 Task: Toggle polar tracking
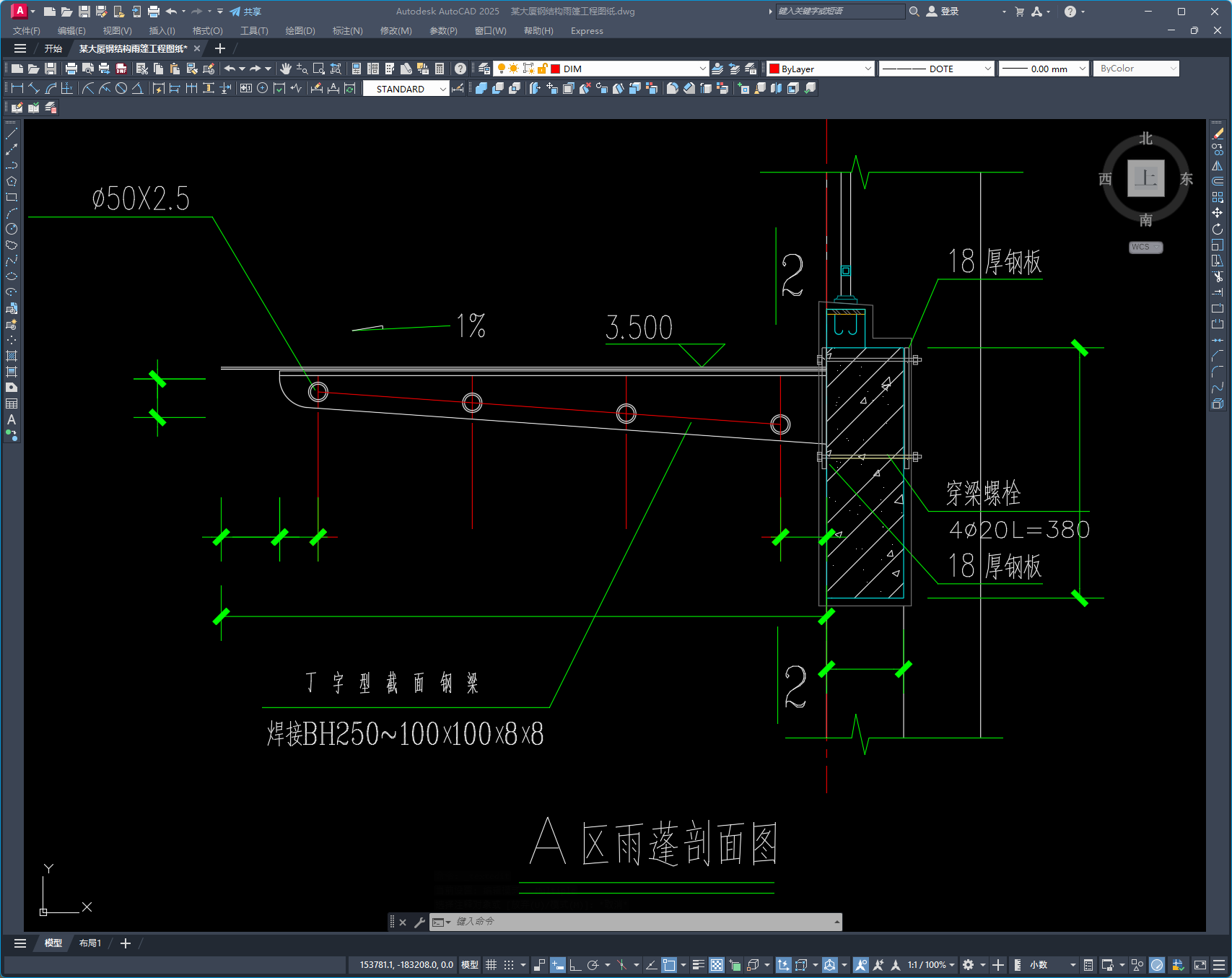593,965
